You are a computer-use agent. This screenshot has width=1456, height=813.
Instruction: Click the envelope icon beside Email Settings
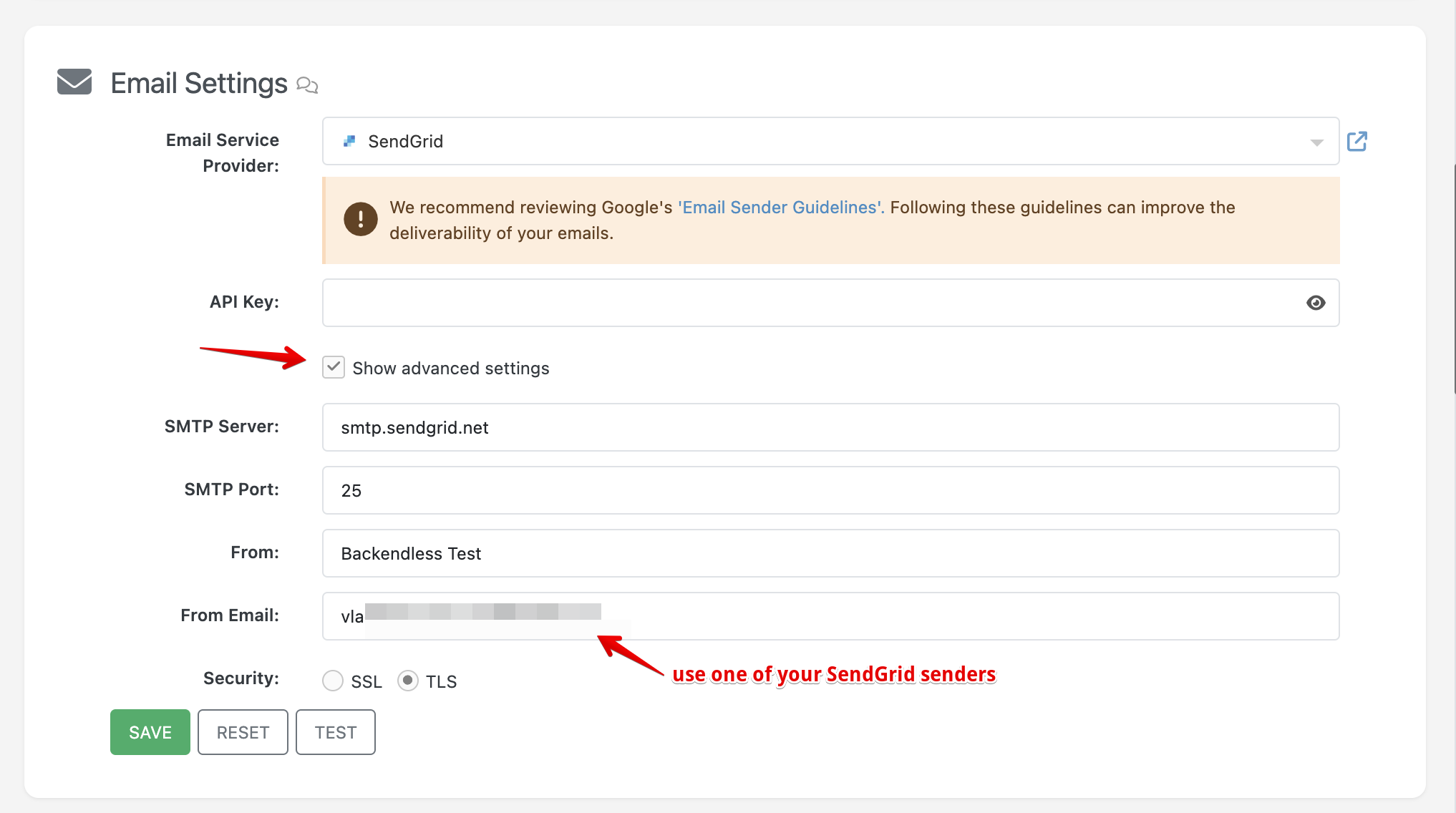point(74,82)
